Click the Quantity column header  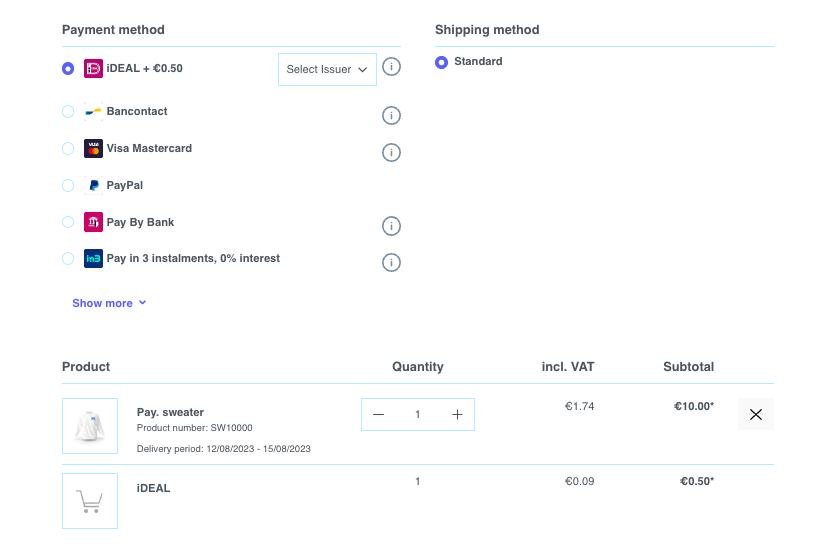pos(418,367)
